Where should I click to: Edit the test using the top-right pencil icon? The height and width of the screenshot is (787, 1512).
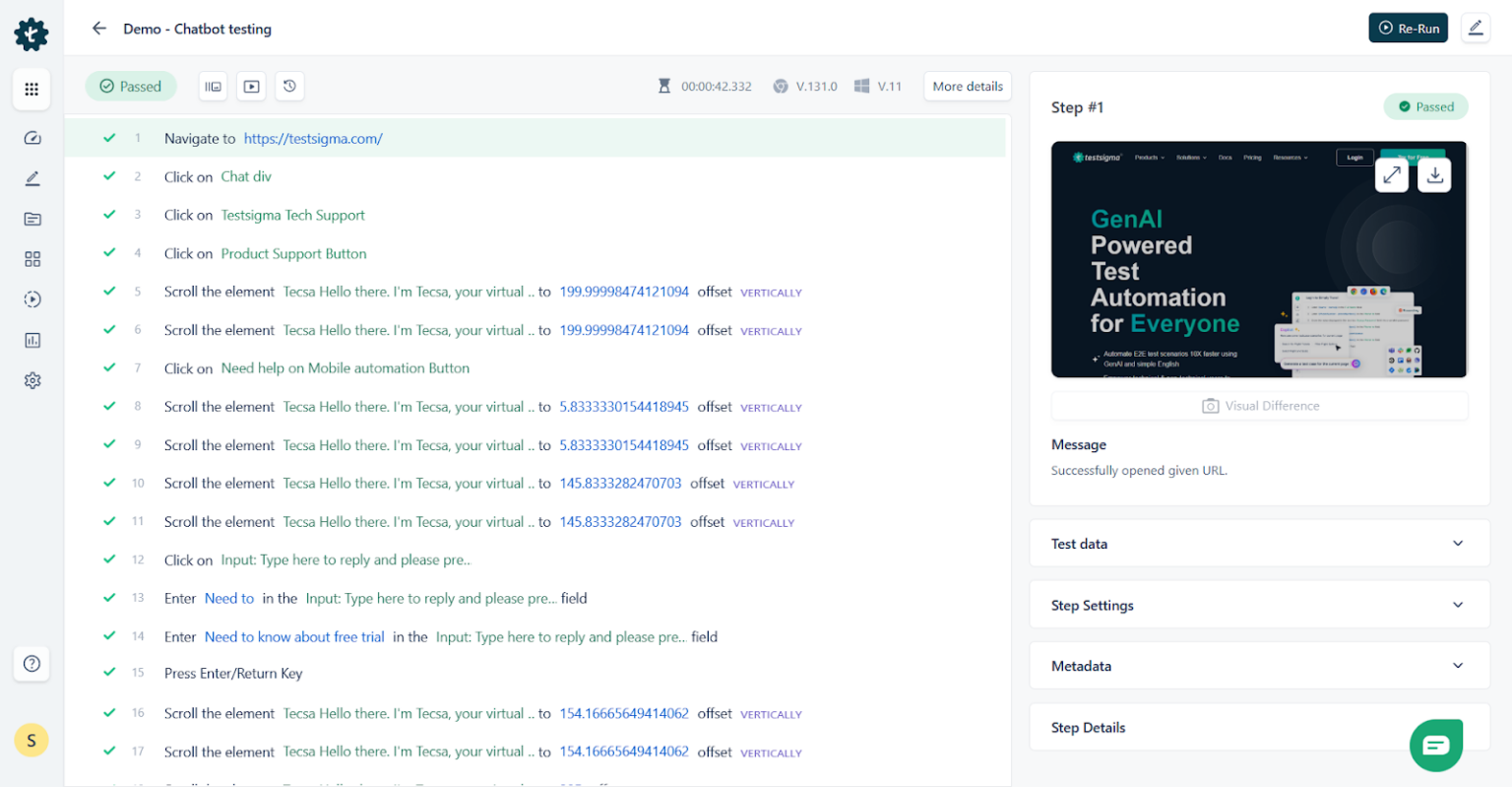[x=1476, y=28]
